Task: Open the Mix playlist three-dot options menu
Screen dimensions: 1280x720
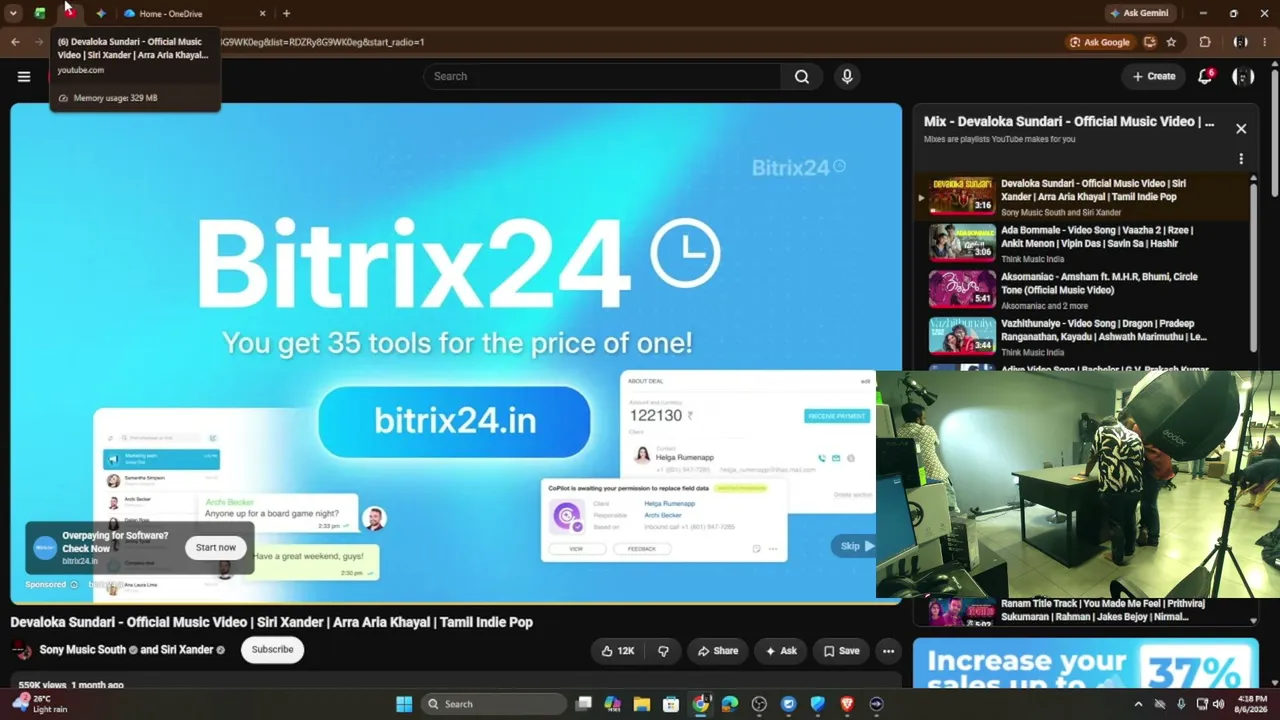Action: (1241, 159)
